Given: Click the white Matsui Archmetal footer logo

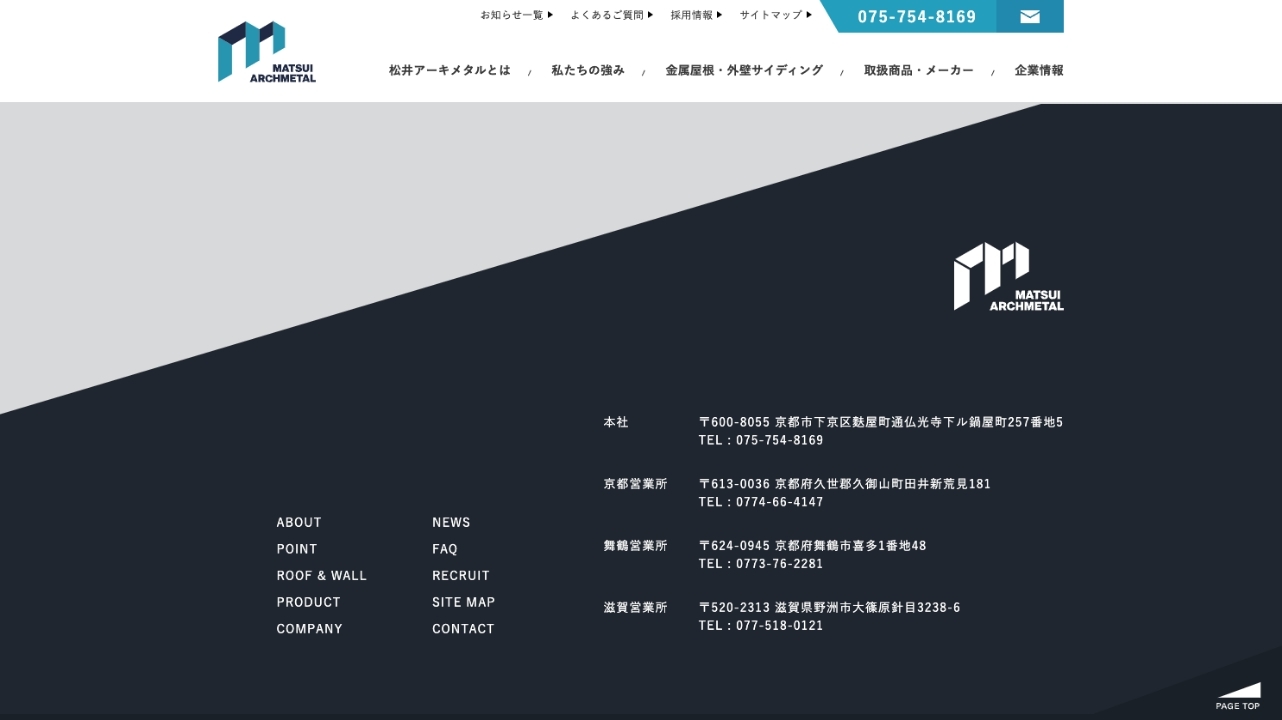Looking at the screenshot, I should (1008, 277).
